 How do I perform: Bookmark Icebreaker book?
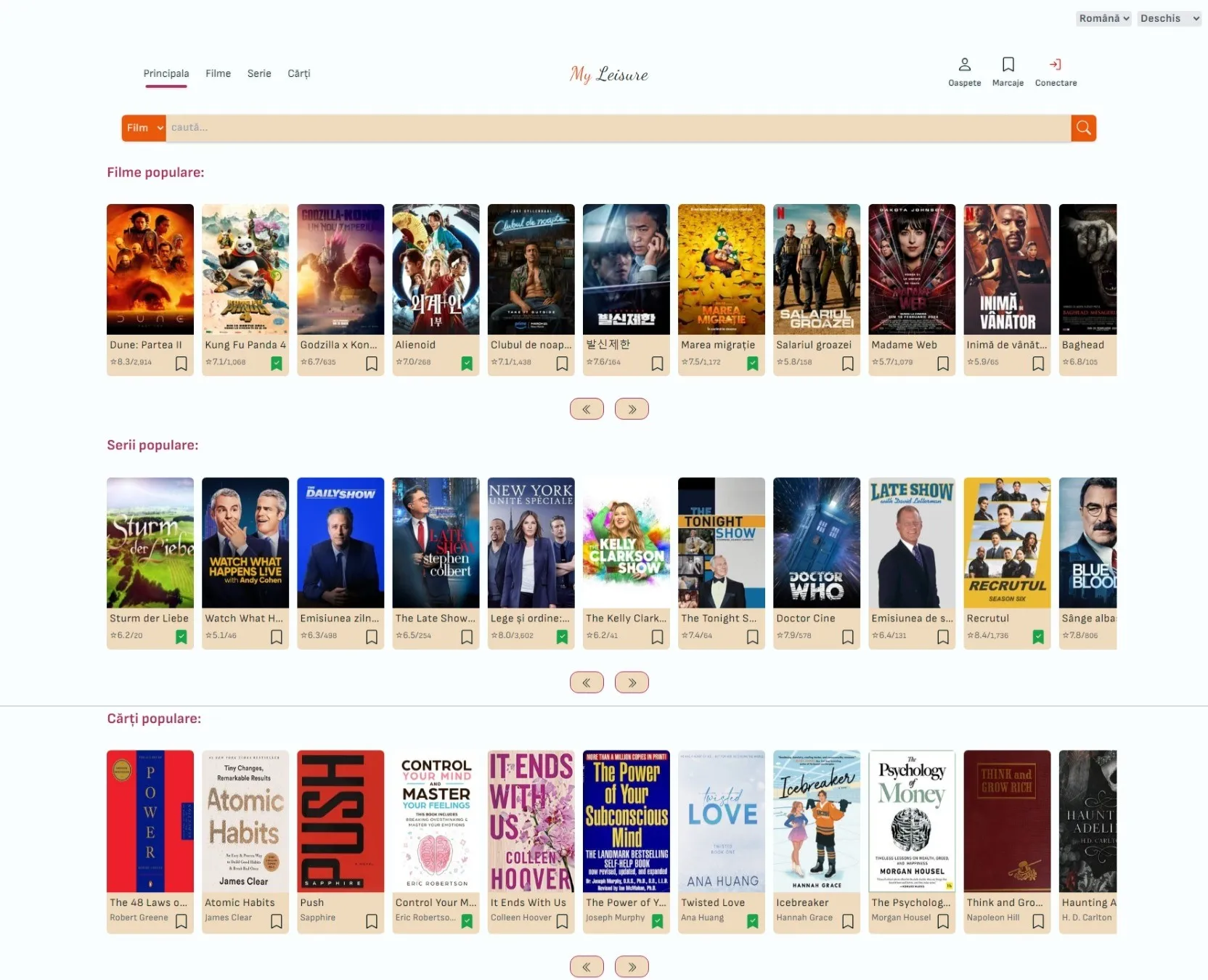pos(848,921)
